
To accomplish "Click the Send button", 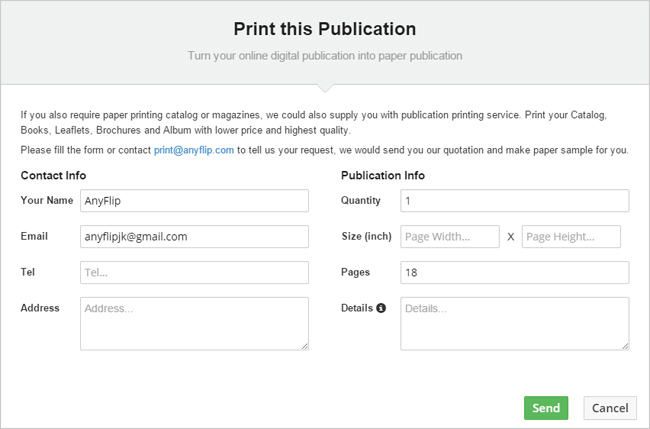I will 545,408.
